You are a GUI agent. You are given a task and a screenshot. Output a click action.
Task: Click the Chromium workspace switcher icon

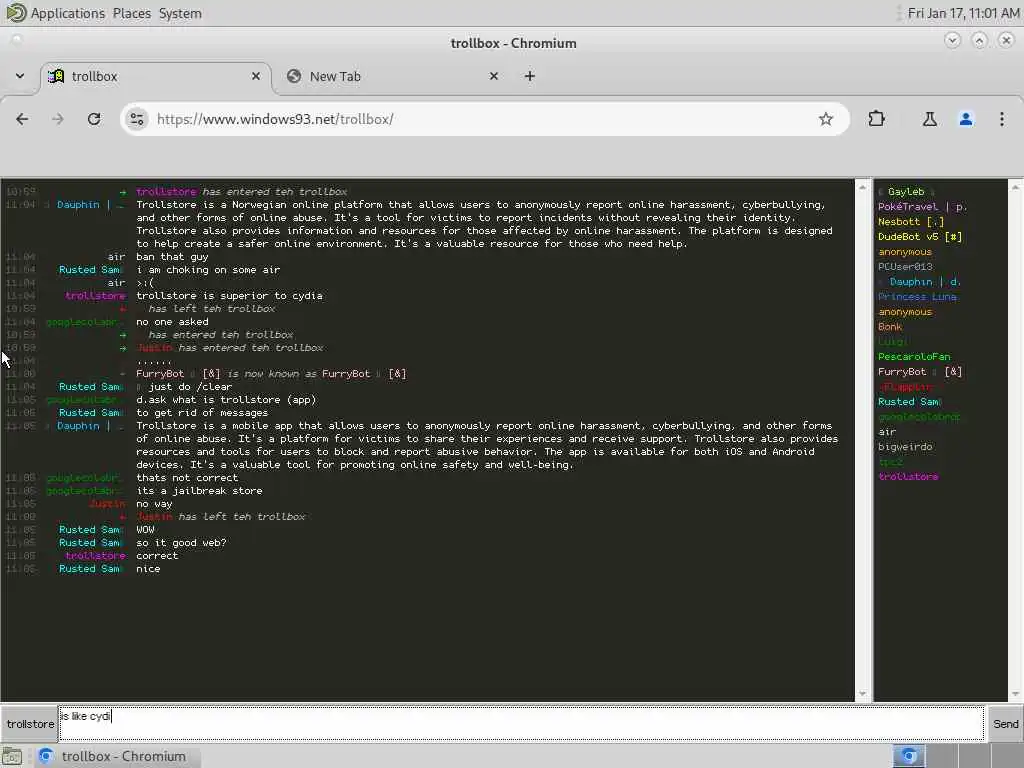coord(909,756)
